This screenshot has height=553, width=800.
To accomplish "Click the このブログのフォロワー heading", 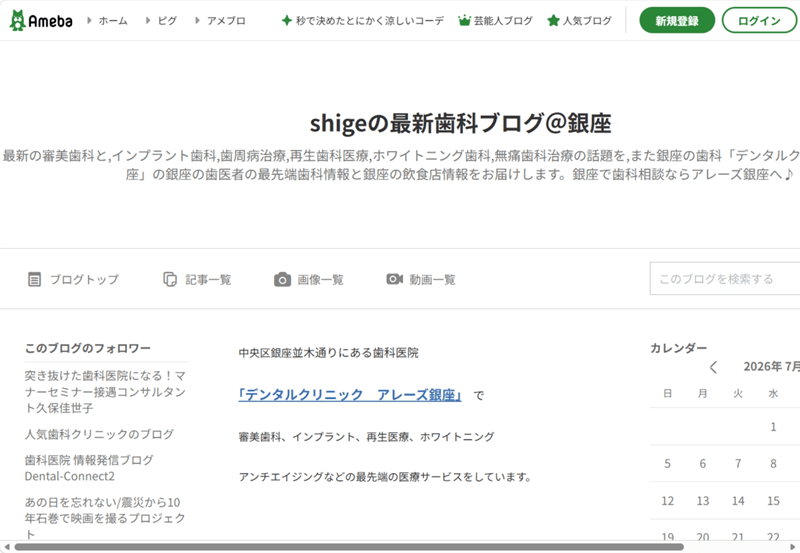I will [x=87, y=348].
